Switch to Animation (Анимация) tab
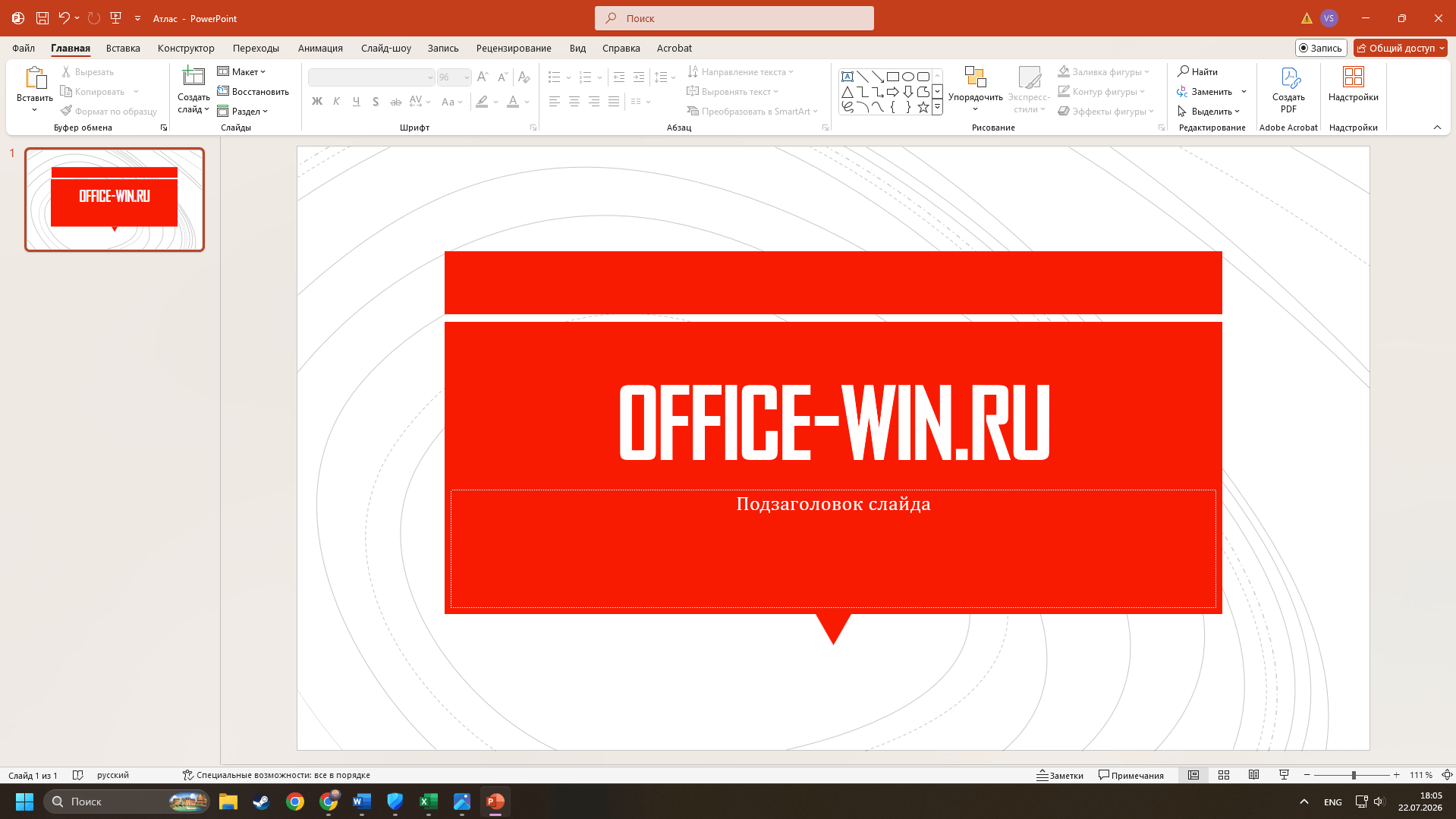This screenshot has width=1456, height=819. click(x=320, y=48)
